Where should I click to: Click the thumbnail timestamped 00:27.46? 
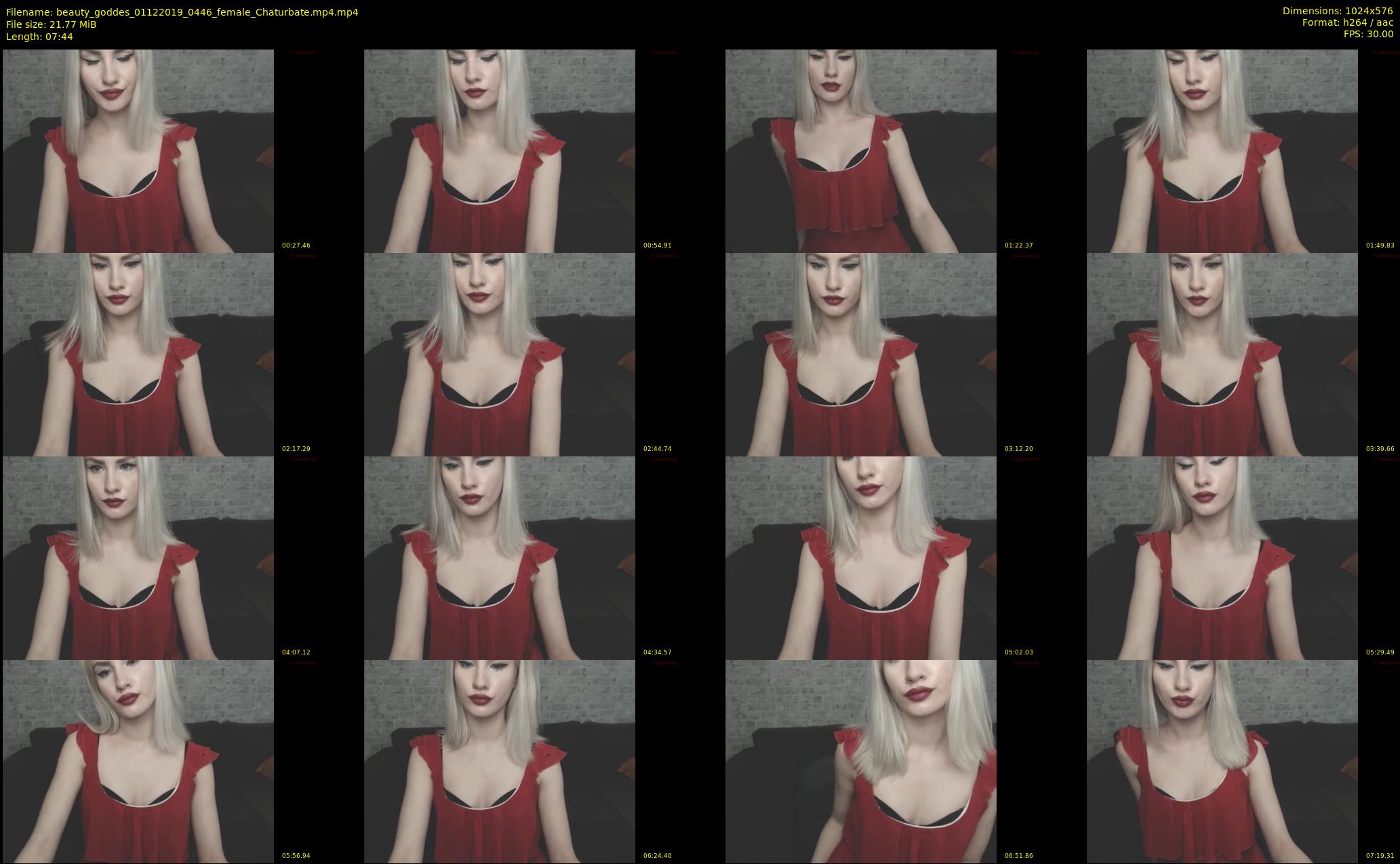[138, 151]
